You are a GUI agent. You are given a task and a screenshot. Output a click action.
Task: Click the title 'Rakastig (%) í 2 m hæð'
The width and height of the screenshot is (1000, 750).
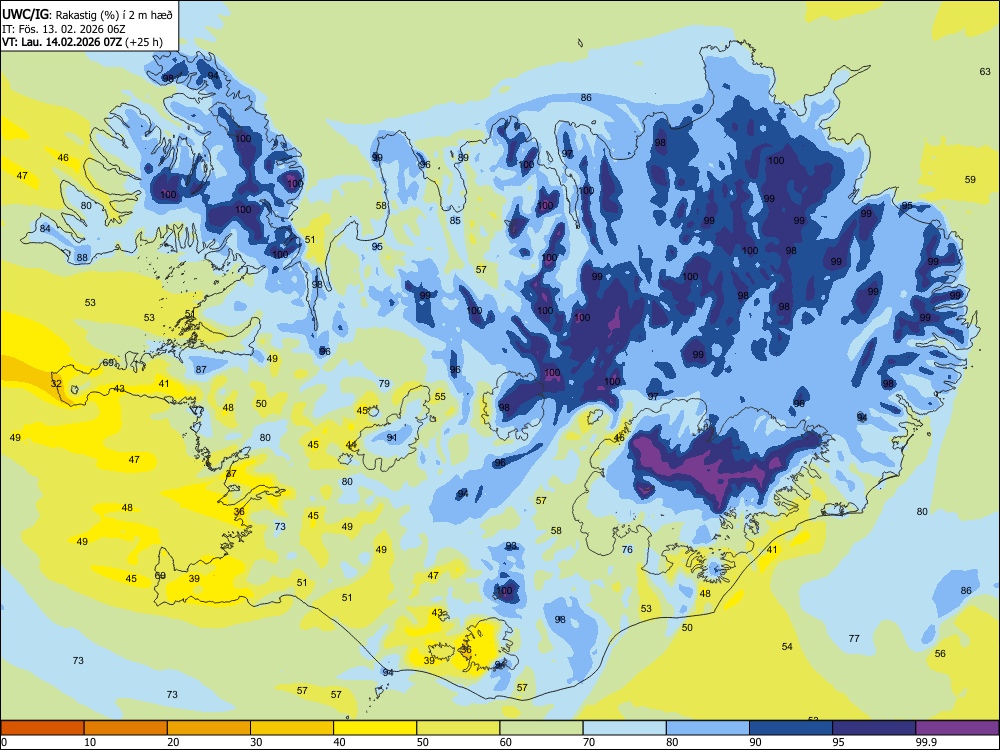point(114,15)
